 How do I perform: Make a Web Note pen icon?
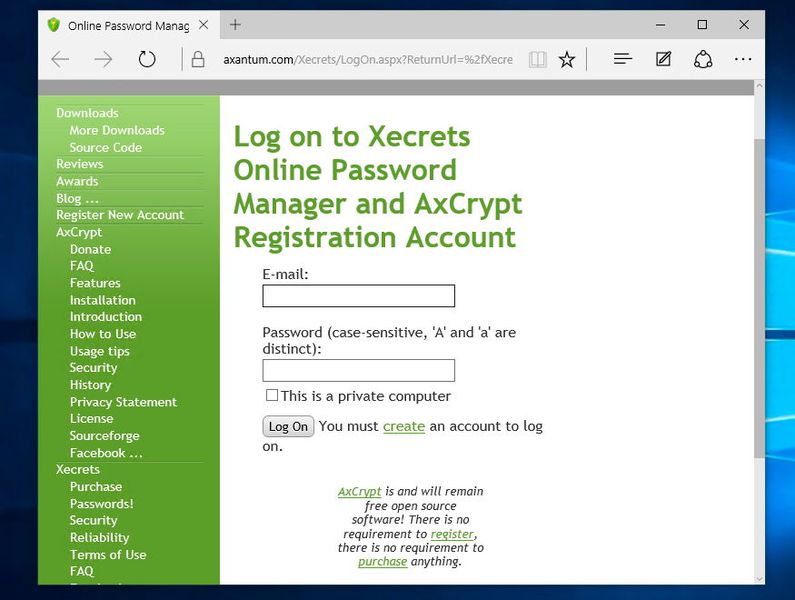663,59
